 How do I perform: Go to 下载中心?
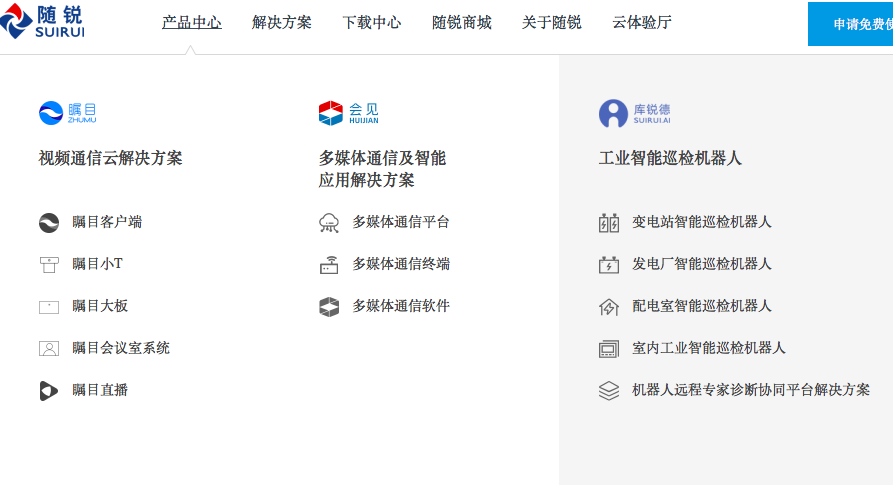pyautogui.click(x=371, y=23)
